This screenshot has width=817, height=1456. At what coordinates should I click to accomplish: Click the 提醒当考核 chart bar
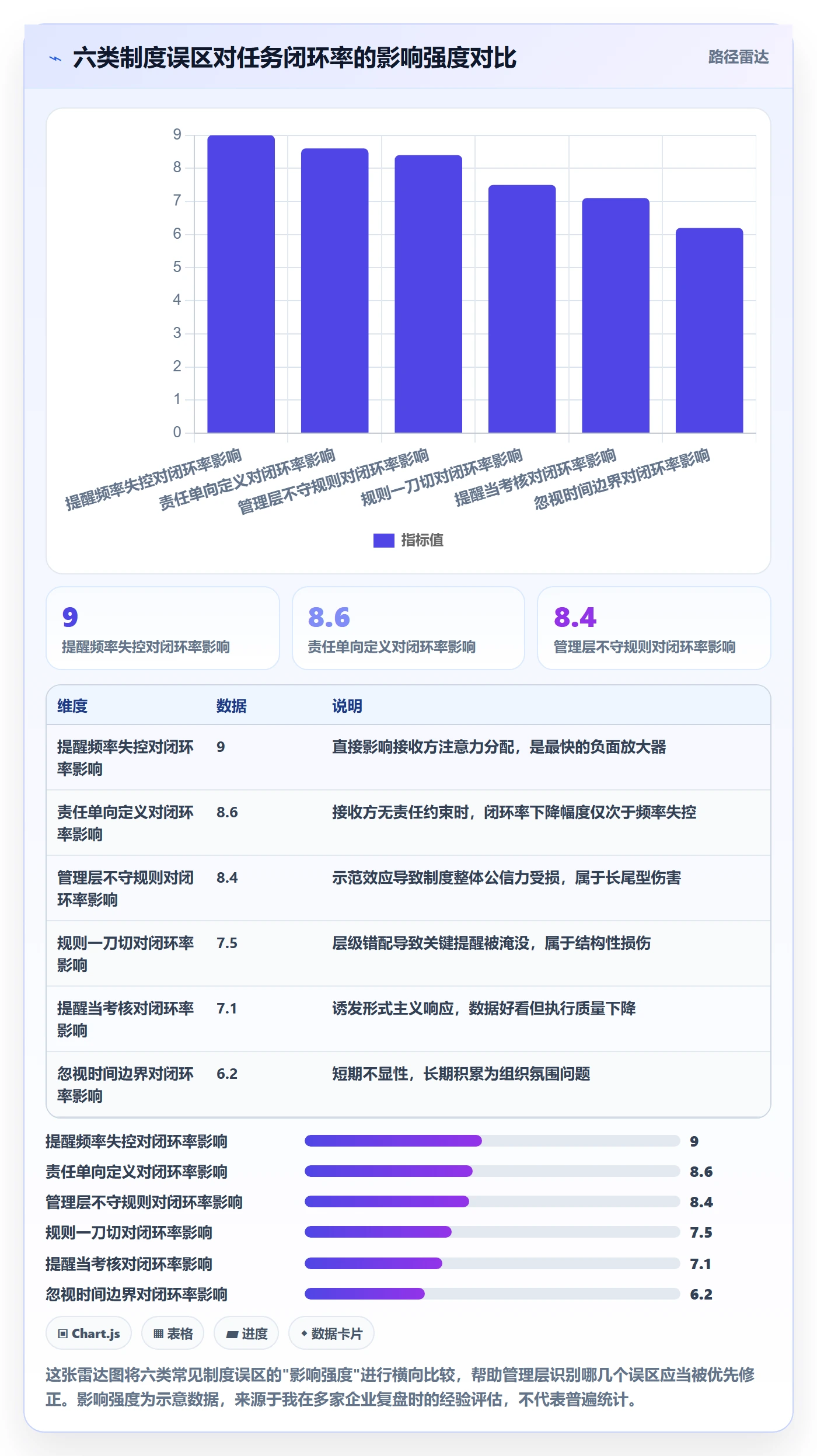[x=616, y=315]
